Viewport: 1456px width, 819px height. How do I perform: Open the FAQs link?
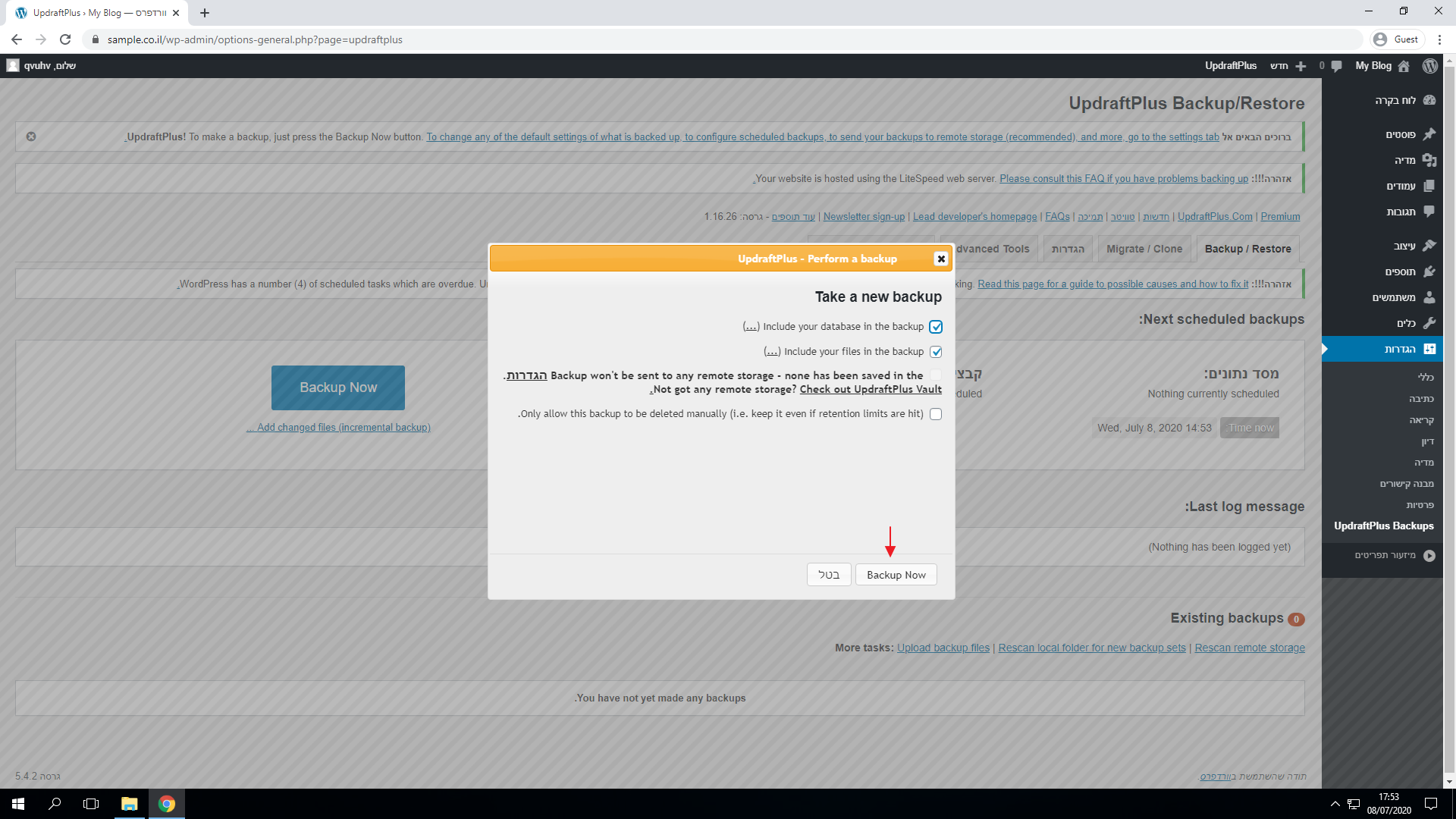coord(1057,216)
